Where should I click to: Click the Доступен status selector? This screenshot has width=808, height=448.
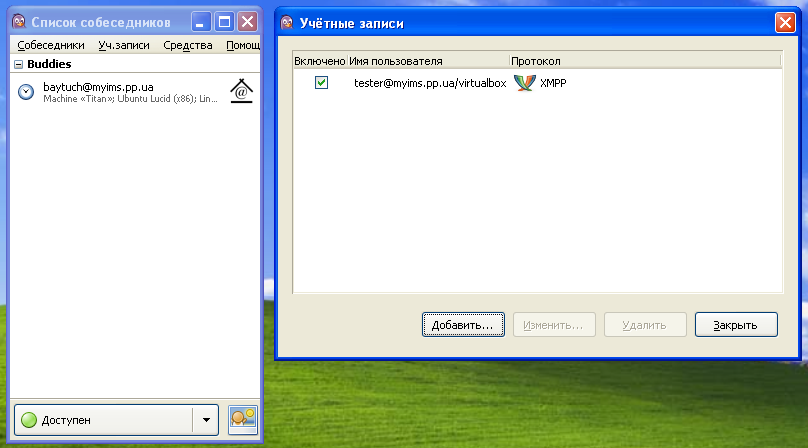point(116,420)
